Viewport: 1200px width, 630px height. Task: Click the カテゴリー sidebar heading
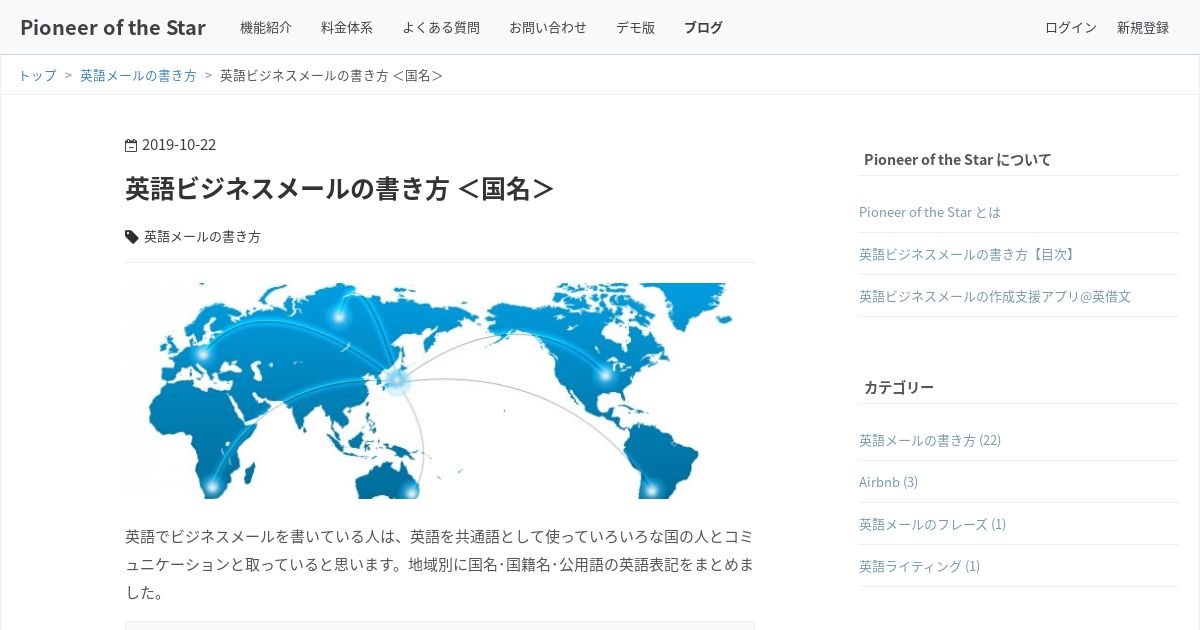point(899,387)
